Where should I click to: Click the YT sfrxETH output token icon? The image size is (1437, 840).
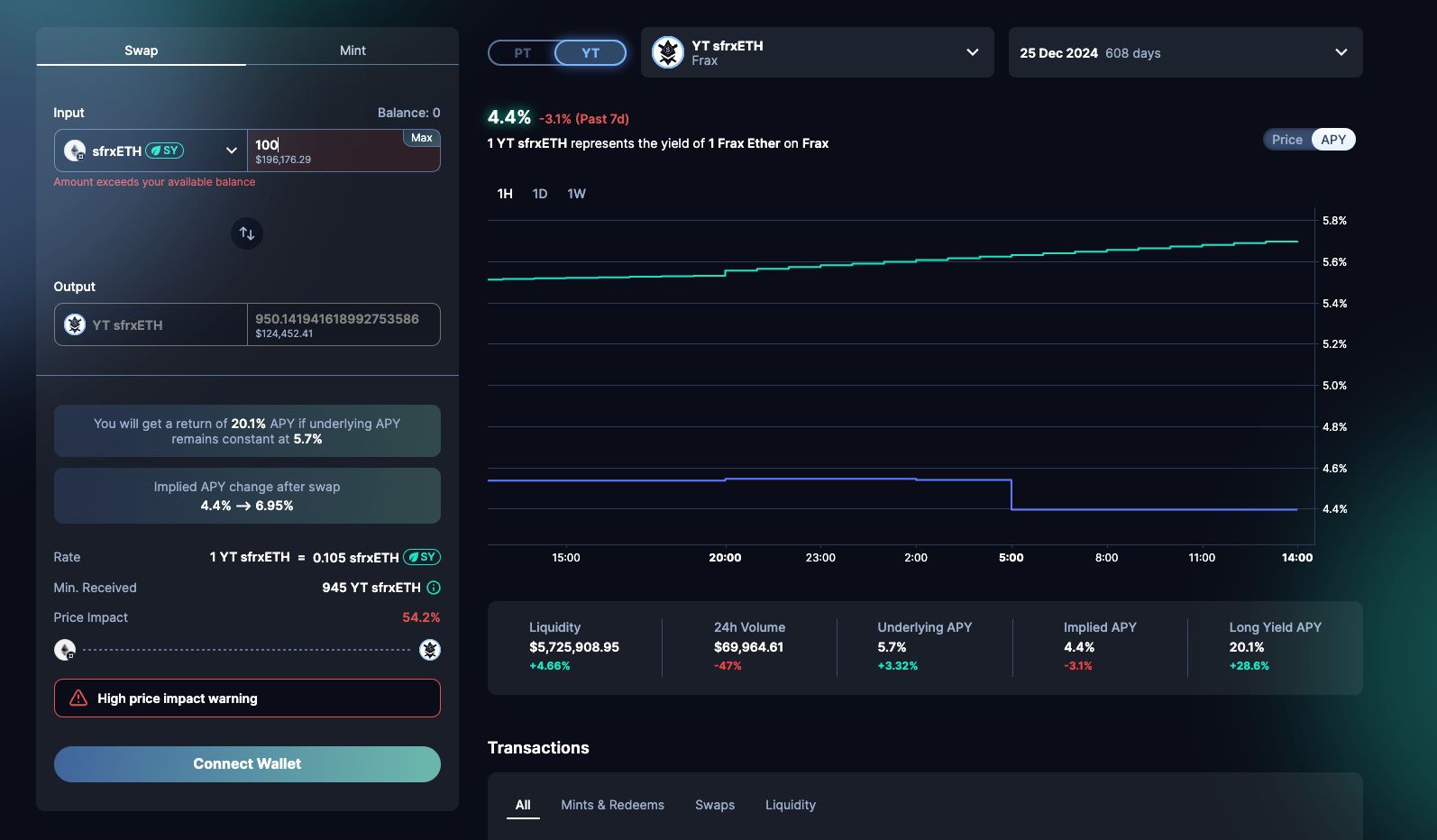[x=75, y=324]
